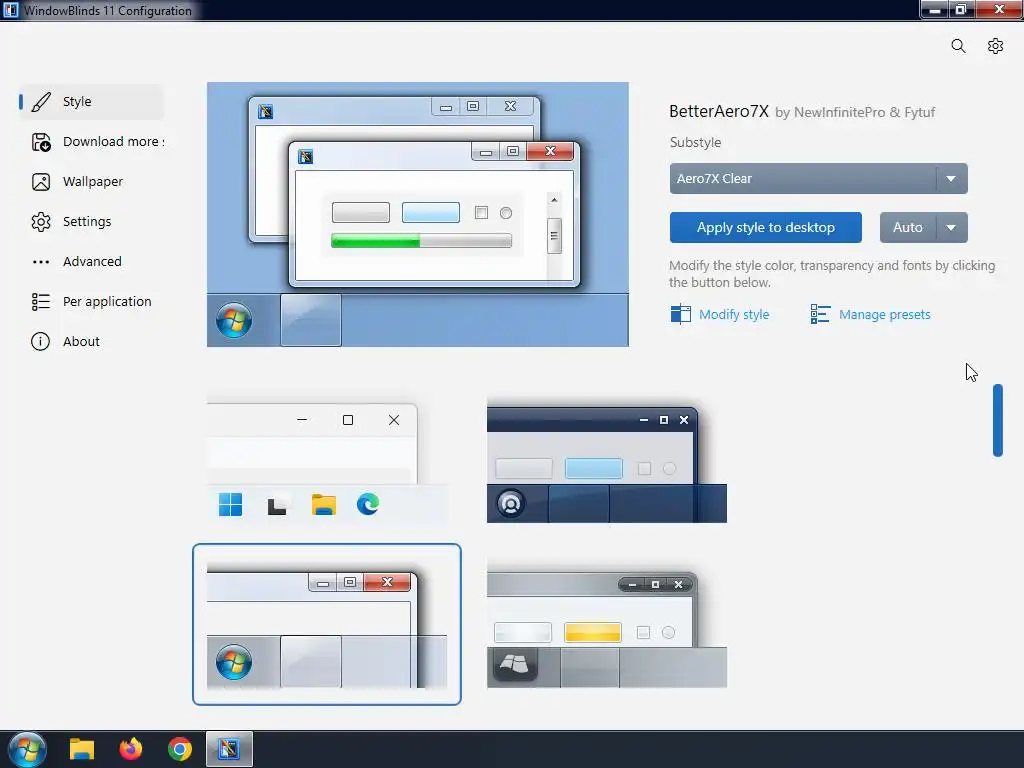The image size is (1024, 768).
Task: Open the gear settings icon at top right
Action: 995,46
